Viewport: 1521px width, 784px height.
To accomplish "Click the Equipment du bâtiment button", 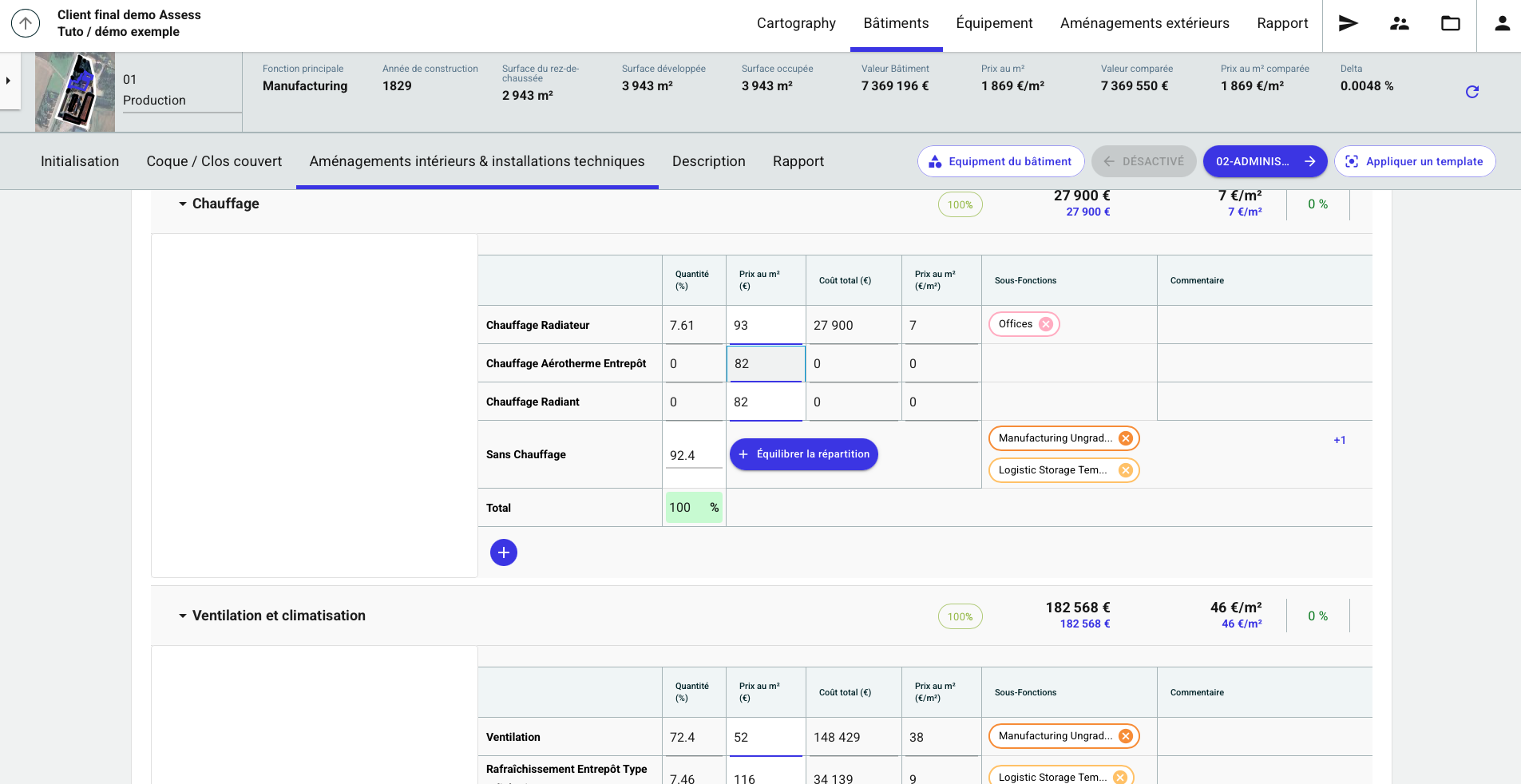I will point(1000,161).
